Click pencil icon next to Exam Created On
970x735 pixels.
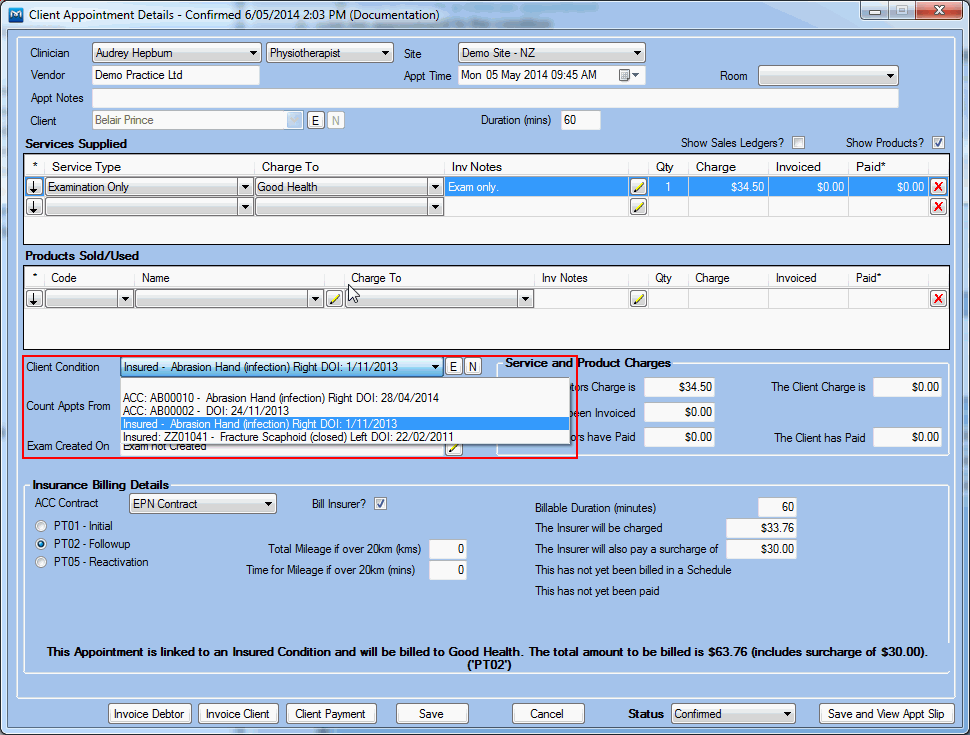tap(454, 447)
